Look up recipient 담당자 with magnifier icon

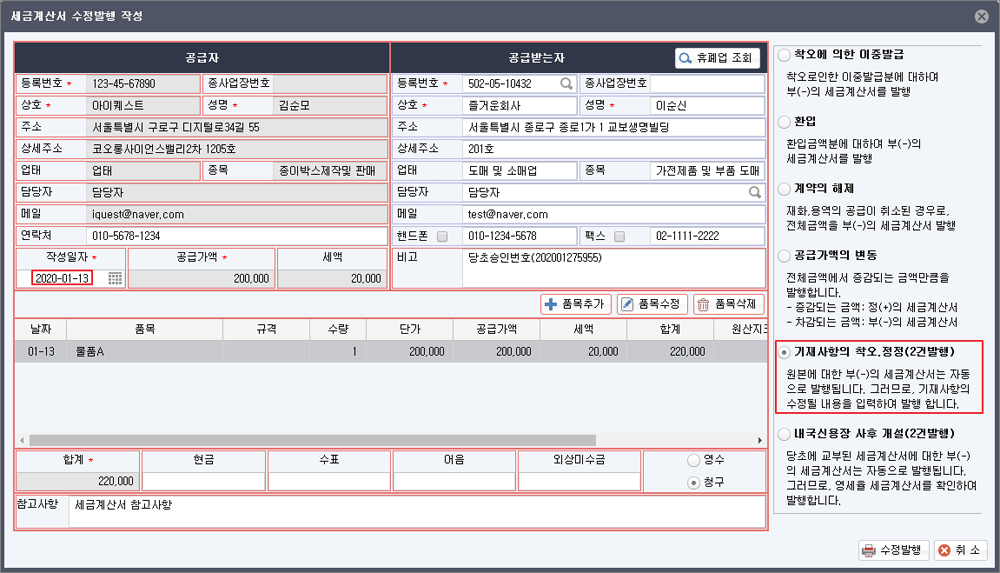754,192
